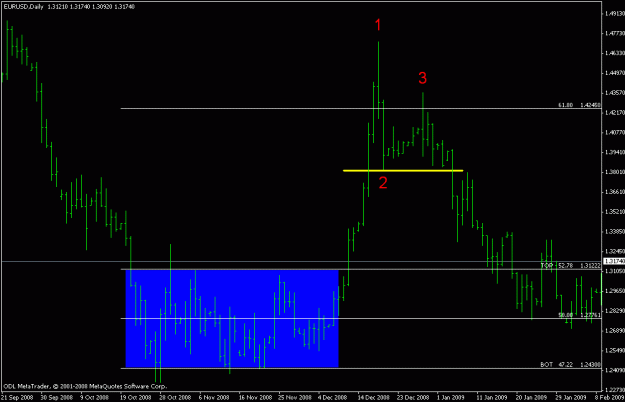Click the 25 Nov 2008 date label

coord(294,397)
